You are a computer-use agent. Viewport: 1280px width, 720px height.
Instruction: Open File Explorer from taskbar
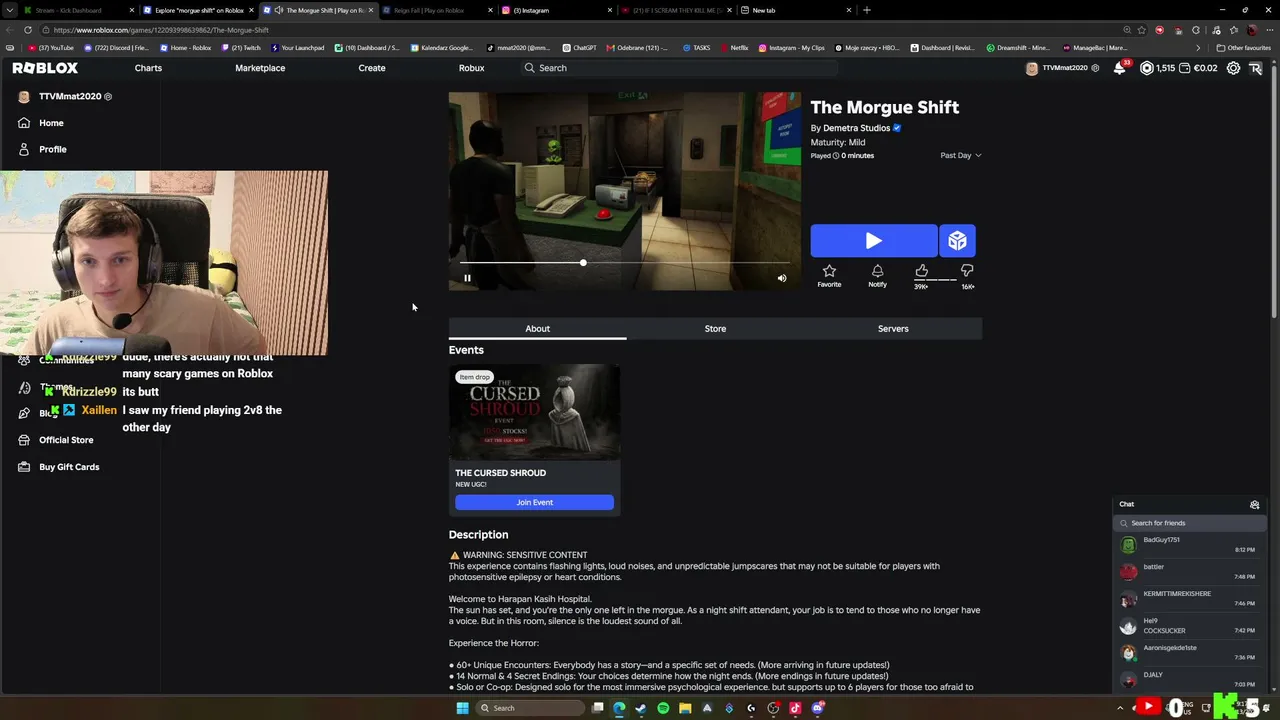(x=685, y=708)
